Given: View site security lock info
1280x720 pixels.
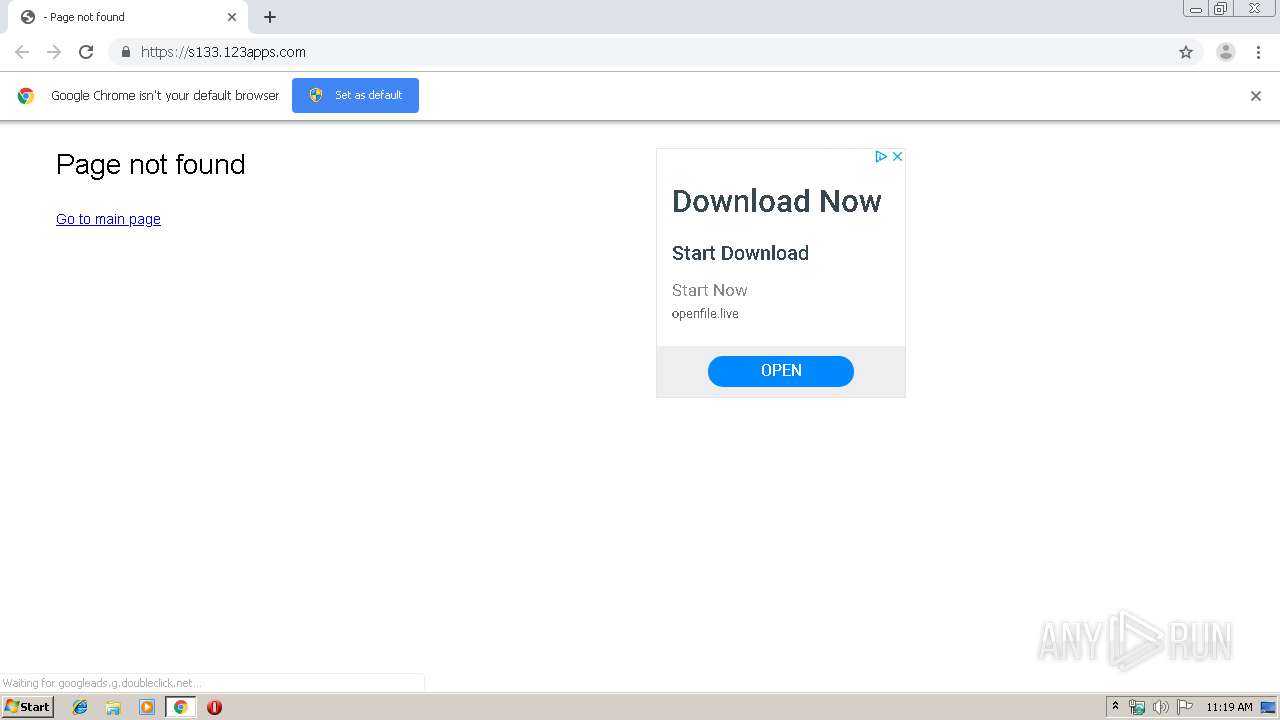Looking at the screenshot, I should 125,52.
